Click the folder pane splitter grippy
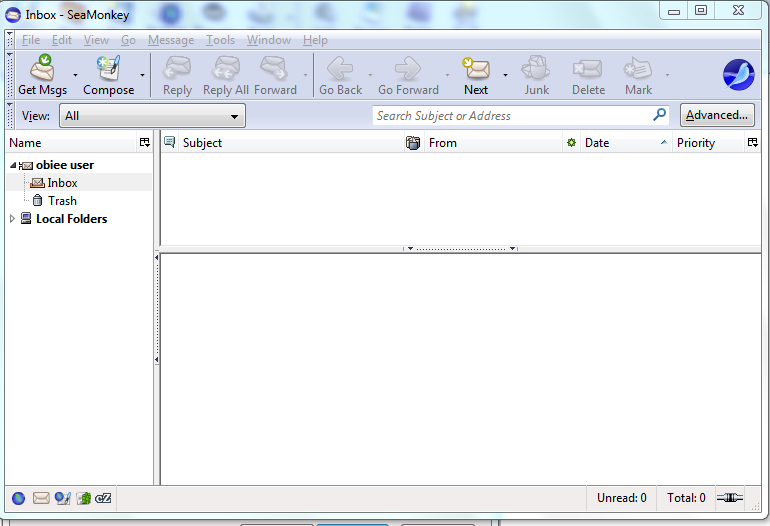The width and height of the screenshot is (770, 526). tap(157, 308)
